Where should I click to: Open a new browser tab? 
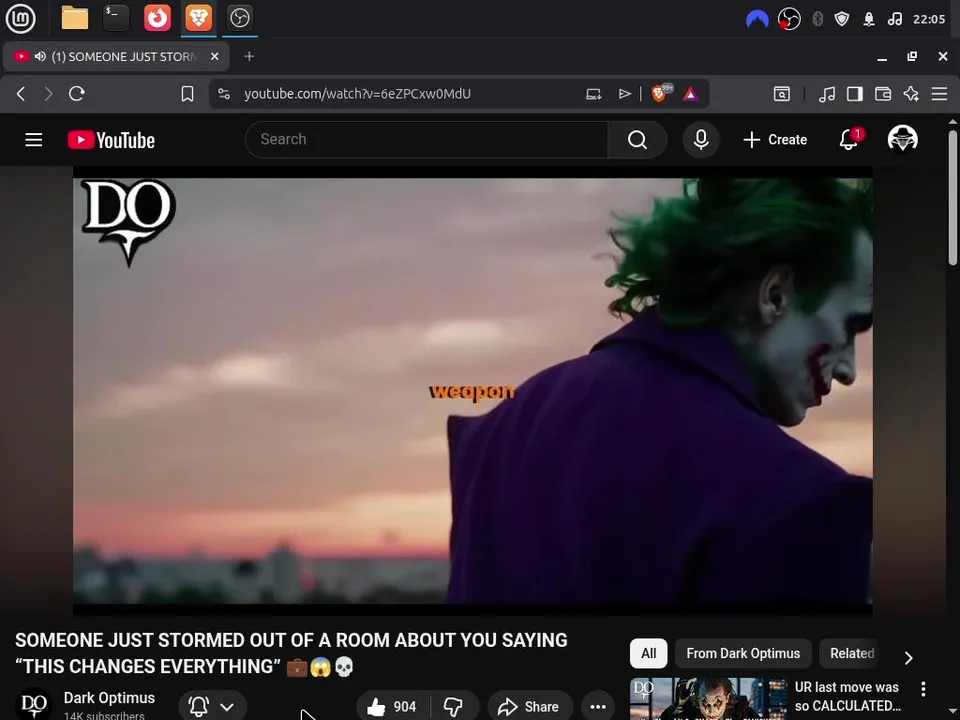click(249, 56)
